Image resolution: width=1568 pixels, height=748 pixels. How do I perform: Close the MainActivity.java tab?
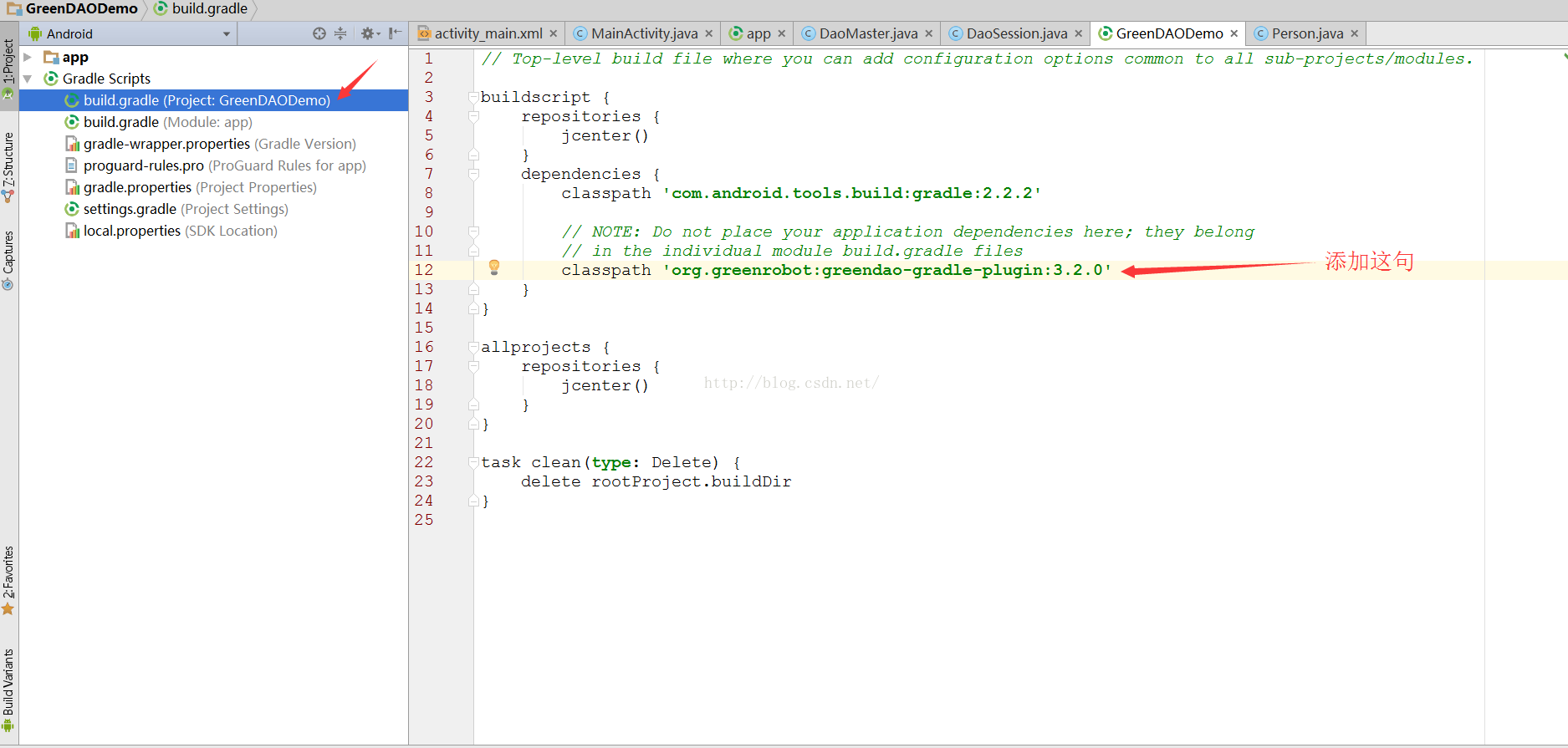coord(708,33)
